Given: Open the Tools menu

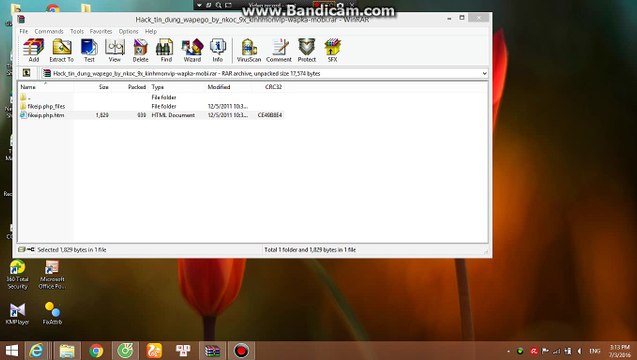Looking at the screenshot, I should click(x=77, y=31).
